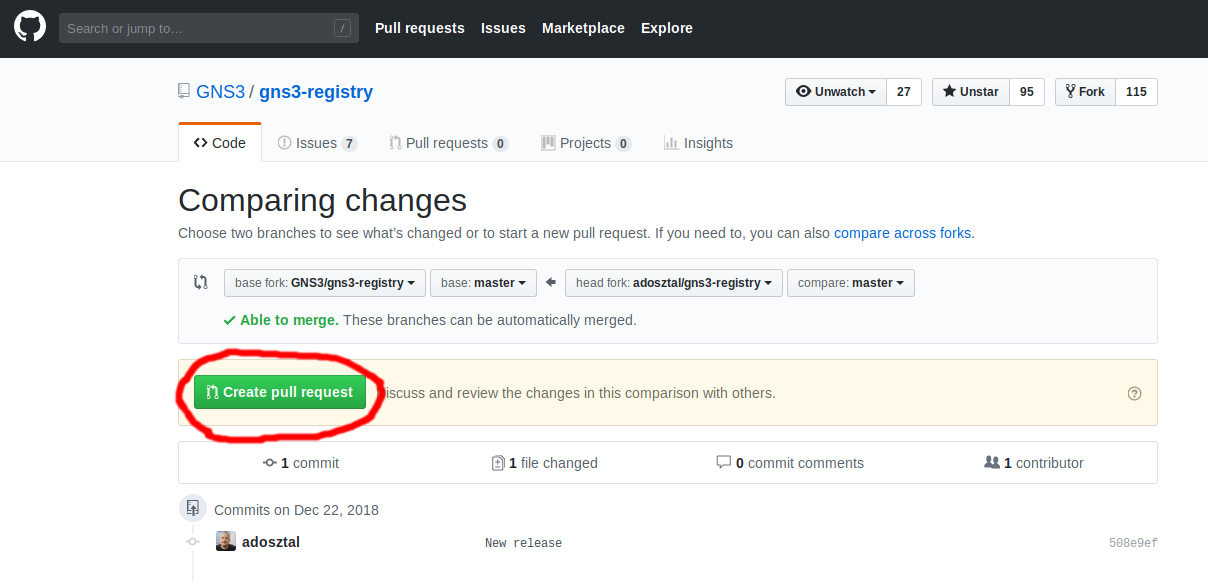Open the 115 forks count
The height and width of the screenshot is (588, 1208).
[x=1136, y=92]
